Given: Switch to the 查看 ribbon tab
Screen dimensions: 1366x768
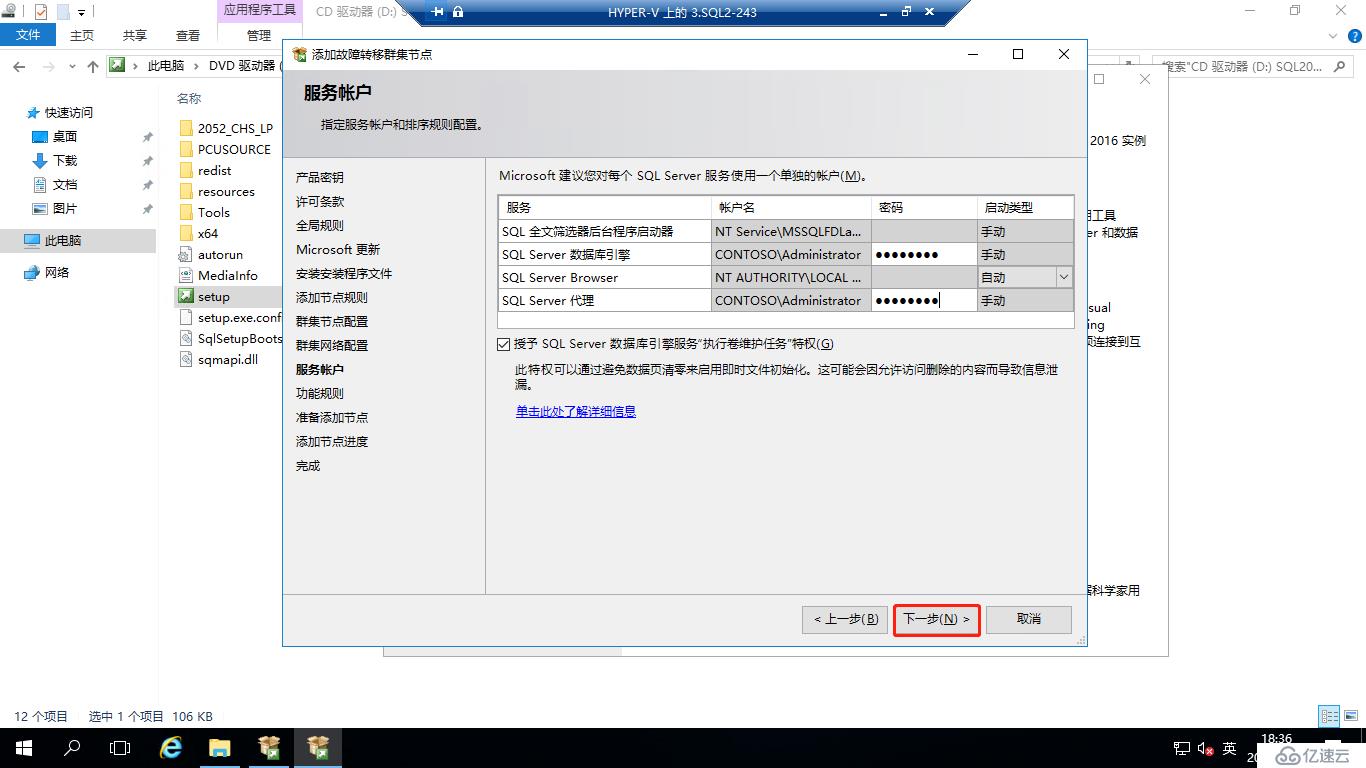Looking at the screenshot, I should point(188,35).
